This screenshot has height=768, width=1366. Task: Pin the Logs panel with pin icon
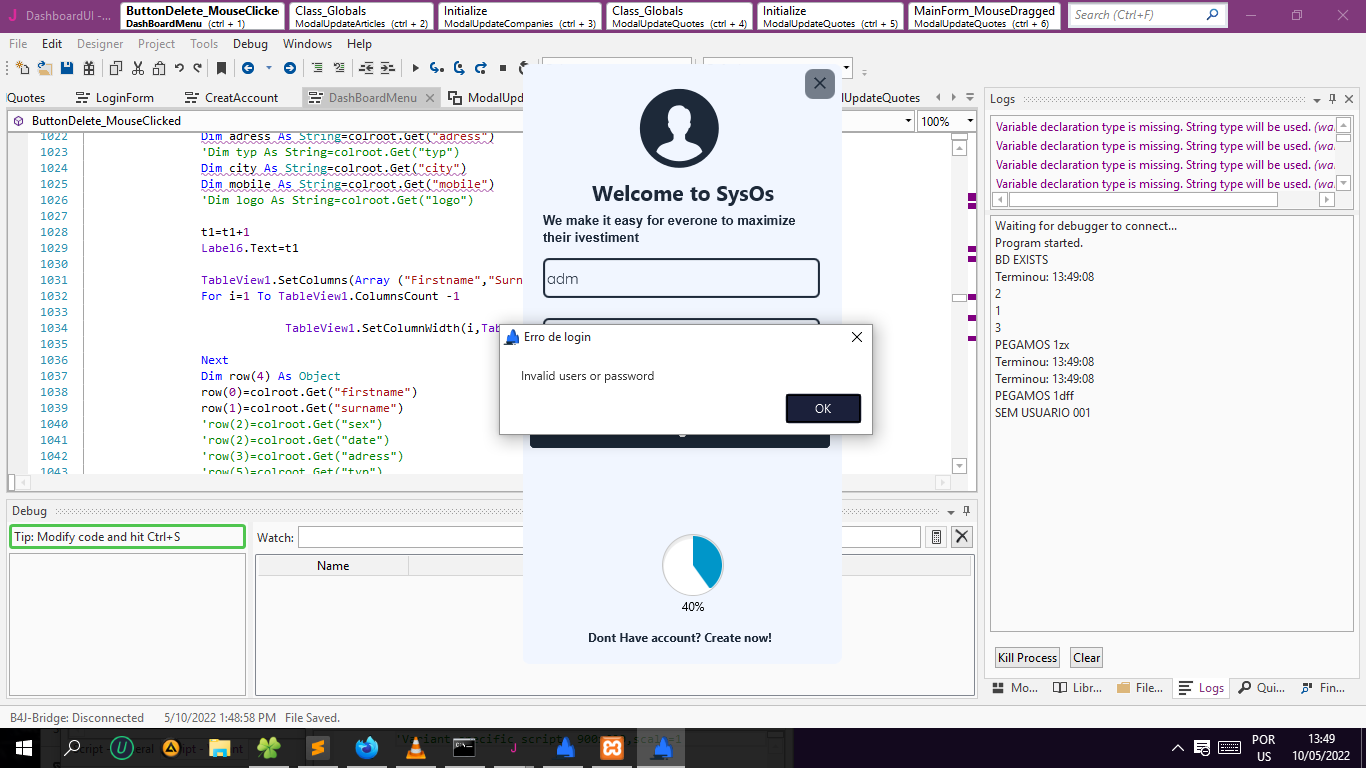tap(1332, 99)
